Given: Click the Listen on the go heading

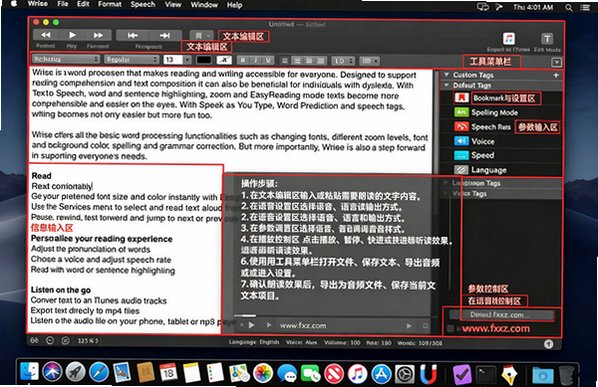Looking at the screenshot, I should click(61, 290).
